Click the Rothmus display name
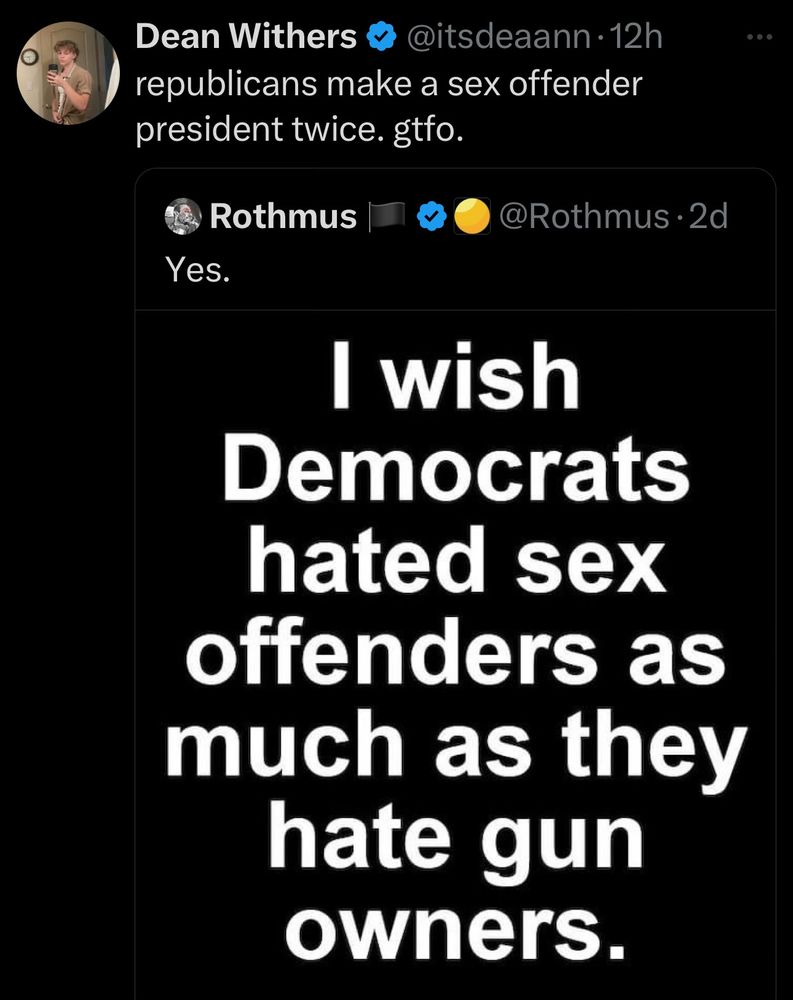Screen dimensions: 793x1000 tap(283, 216)
